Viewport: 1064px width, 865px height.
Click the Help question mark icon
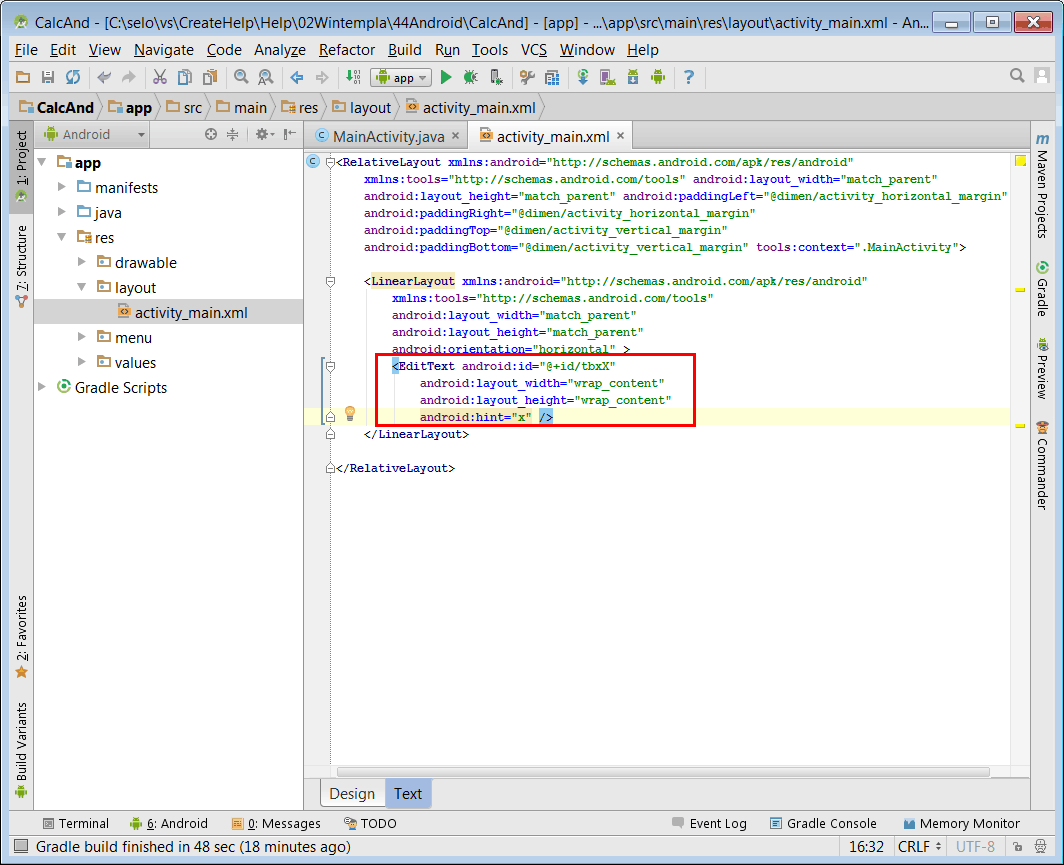click(689, 77)
